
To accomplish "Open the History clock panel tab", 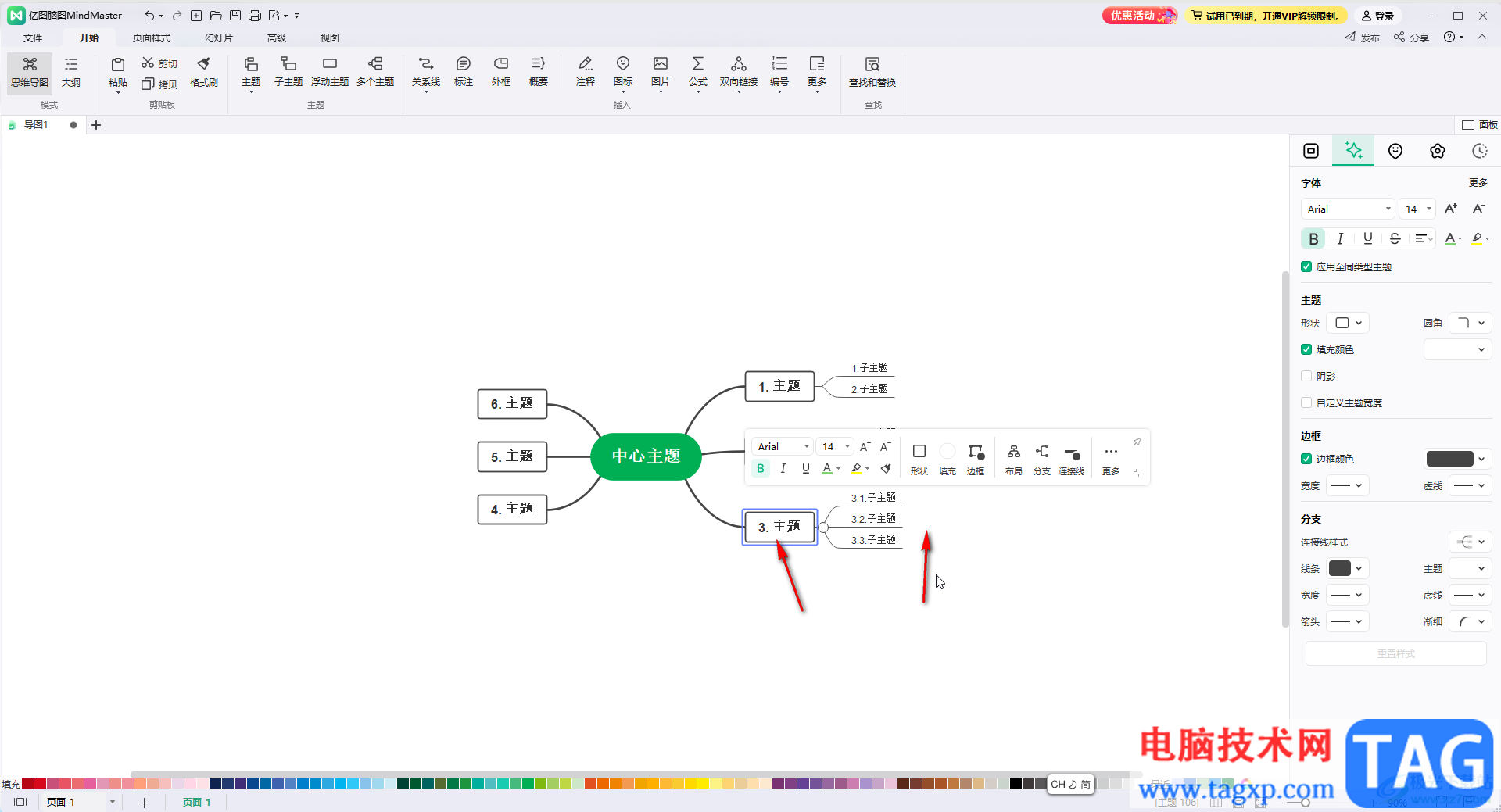I will 1480,151.
